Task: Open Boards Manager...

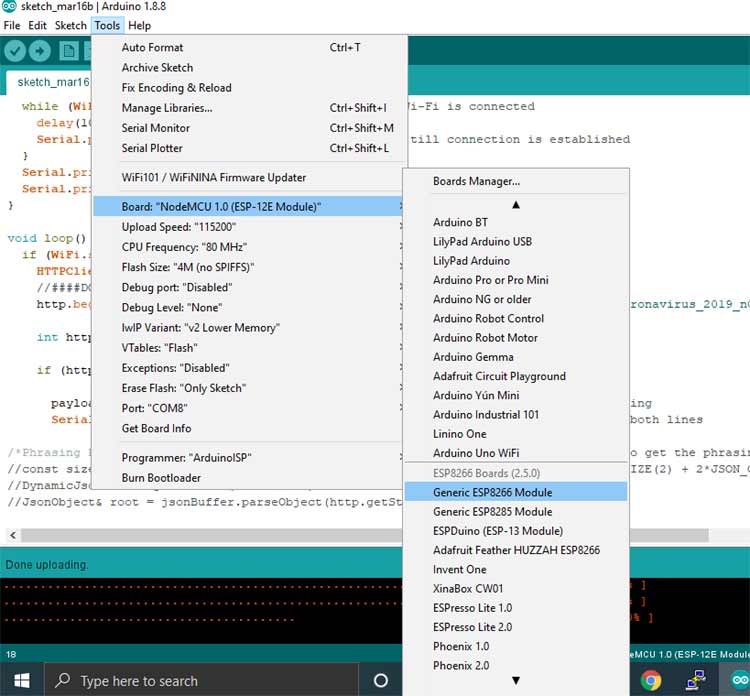Action: click(516, 181)
